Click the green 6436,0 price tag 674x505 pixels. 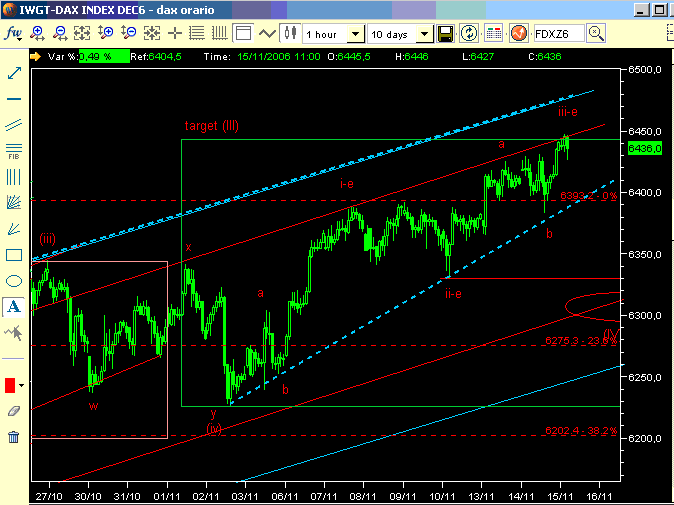[645, 149]
